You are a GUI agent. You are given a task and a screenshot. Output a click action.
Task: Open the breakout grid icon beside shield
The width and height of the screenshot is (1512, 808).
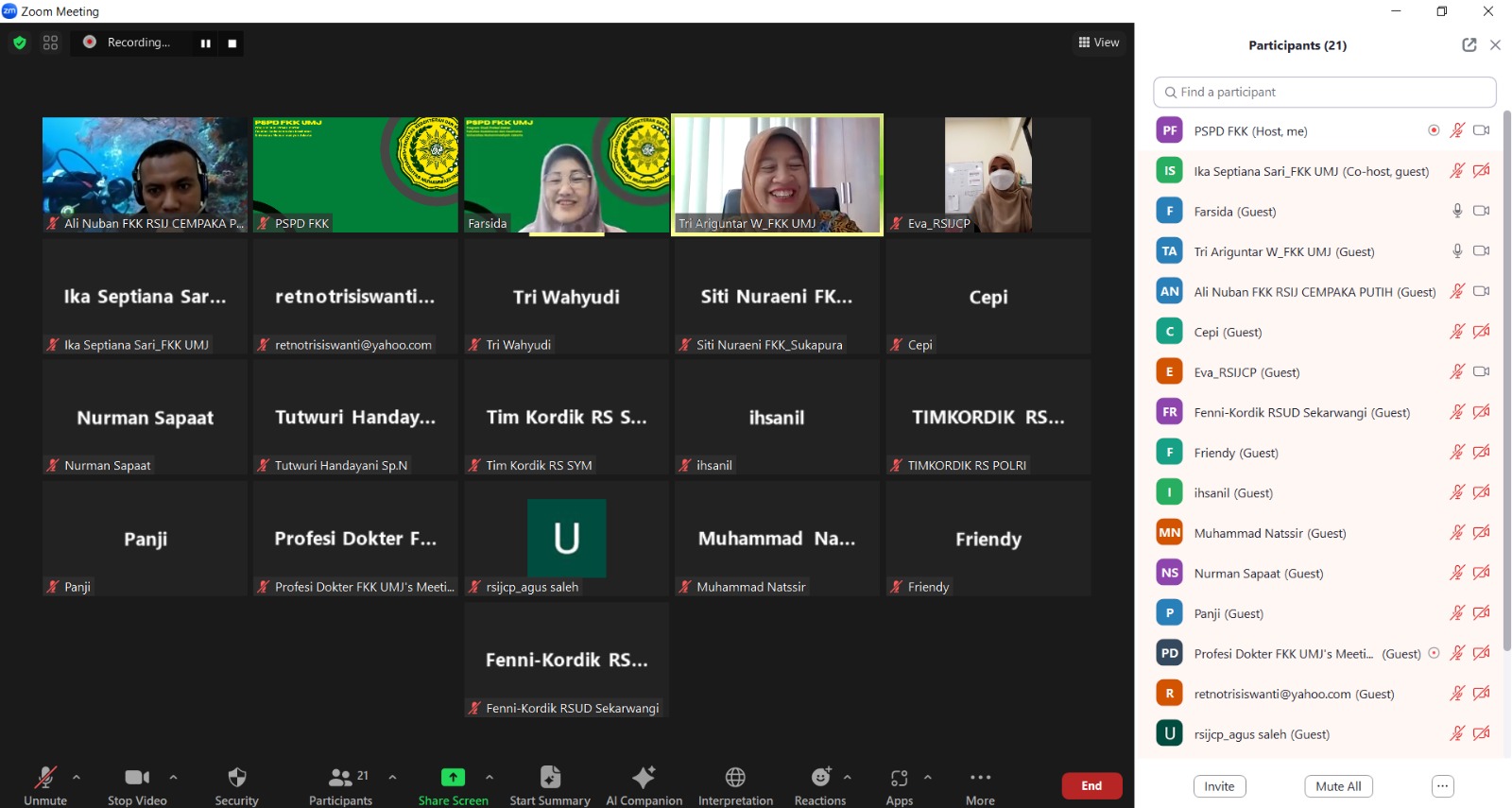[x=50, y=43]
